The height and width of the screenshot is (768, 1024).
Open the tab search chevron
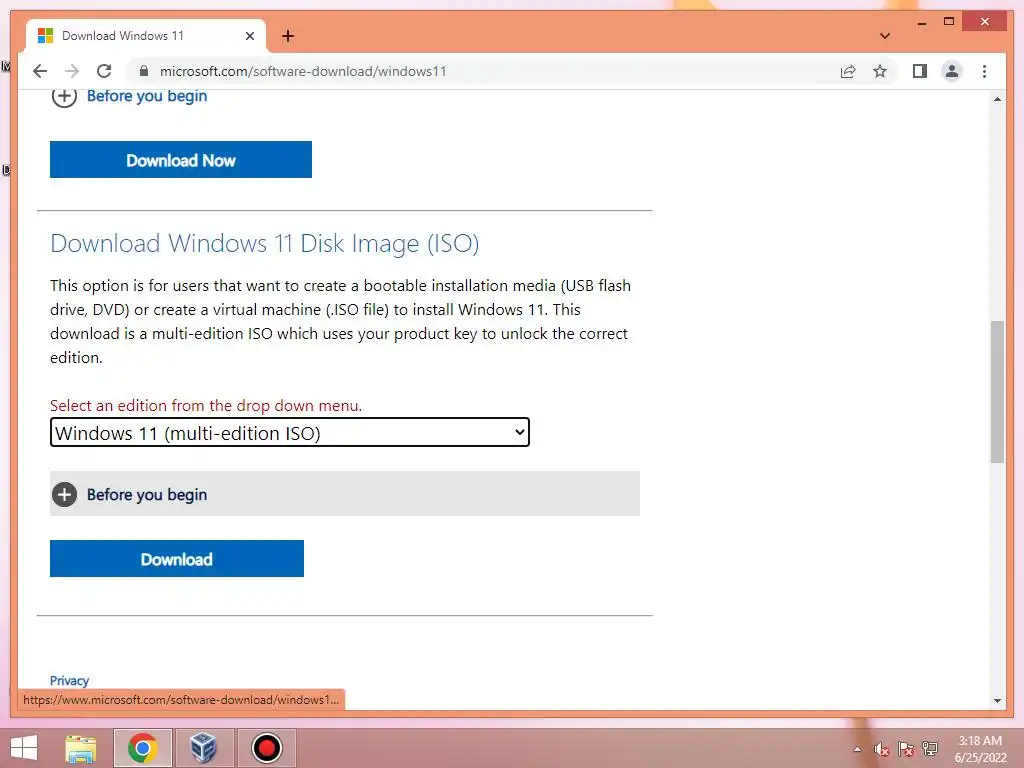coord(884,36)
